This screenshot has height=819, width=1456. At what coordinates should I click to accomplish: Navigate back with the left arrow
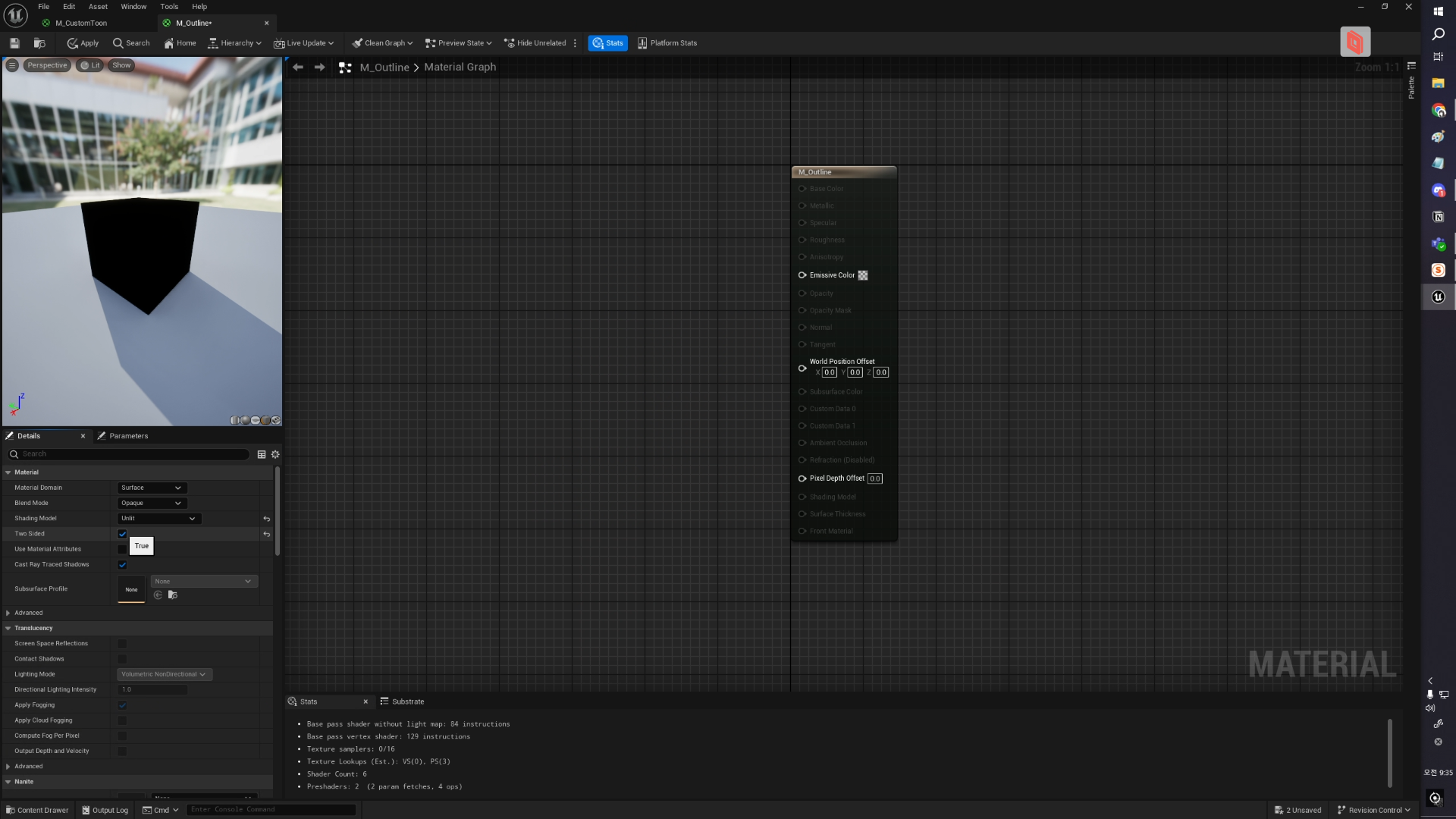(x=298, y=67)
